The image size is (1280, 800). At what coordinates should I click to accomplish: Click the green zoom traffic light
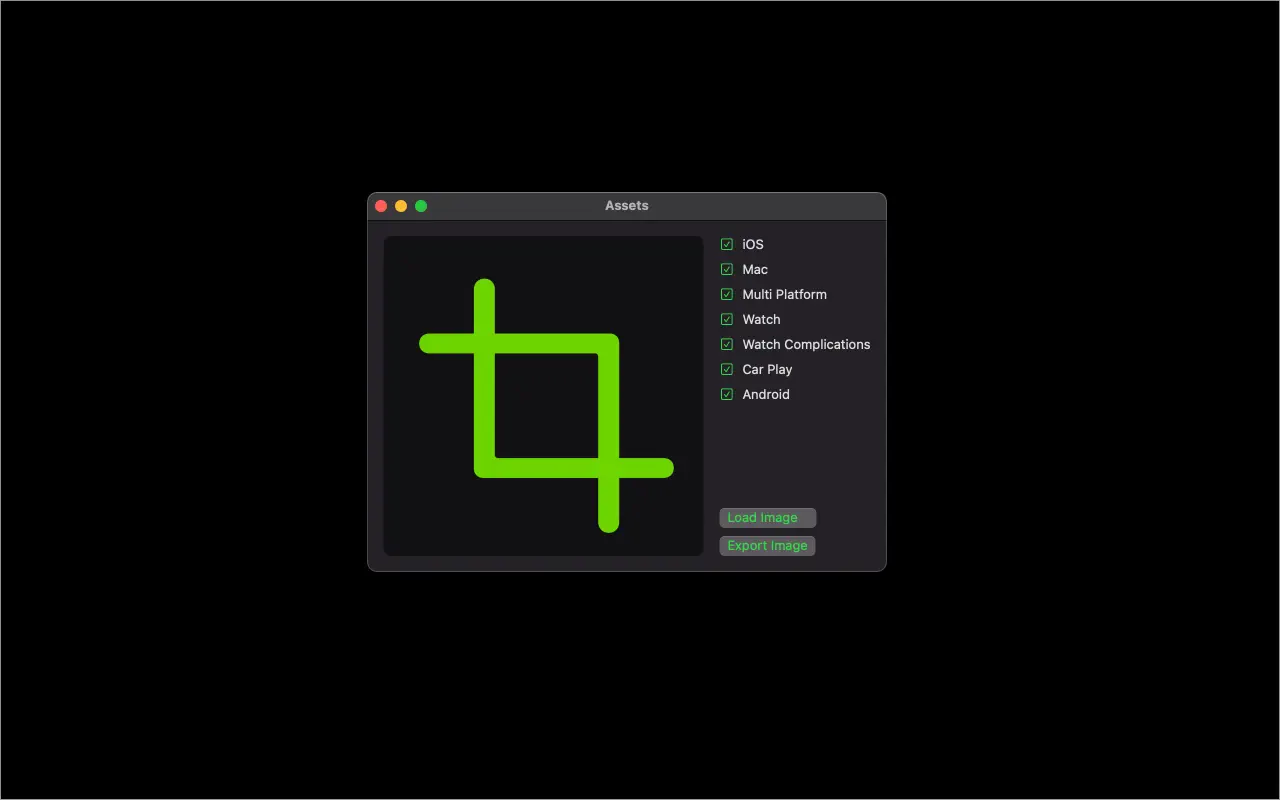pos(421,205)
